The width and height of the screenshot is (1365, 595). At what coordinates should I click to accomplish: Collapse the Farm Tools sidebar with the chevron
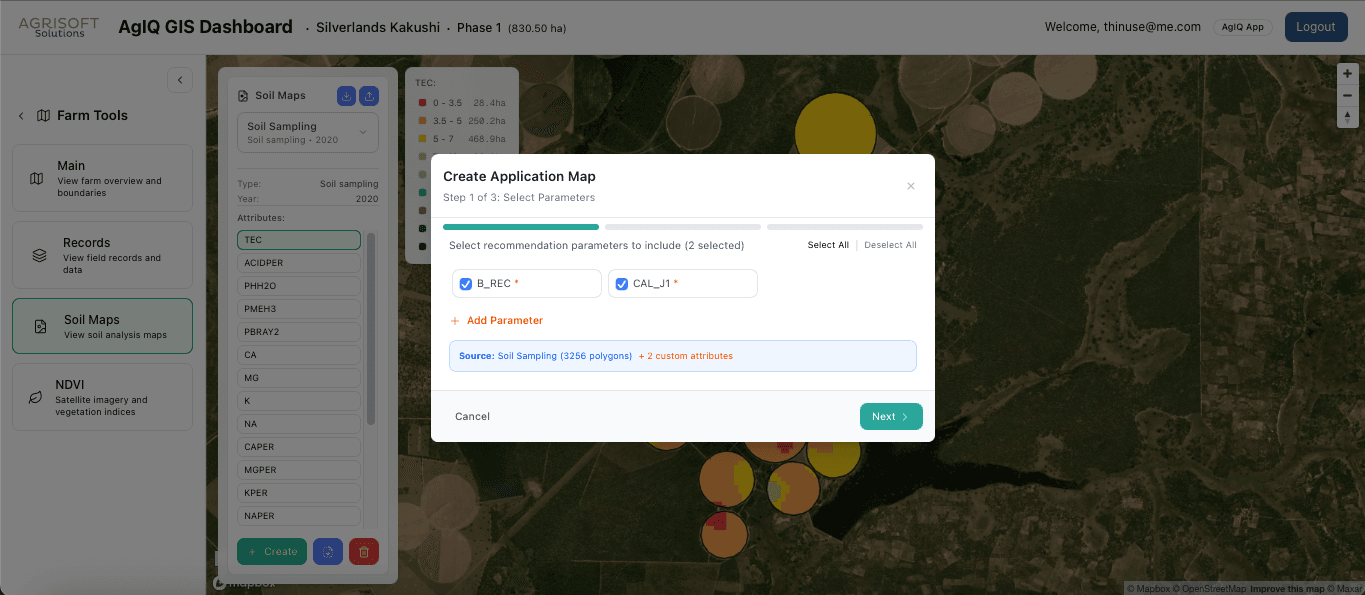click(180, 79)
